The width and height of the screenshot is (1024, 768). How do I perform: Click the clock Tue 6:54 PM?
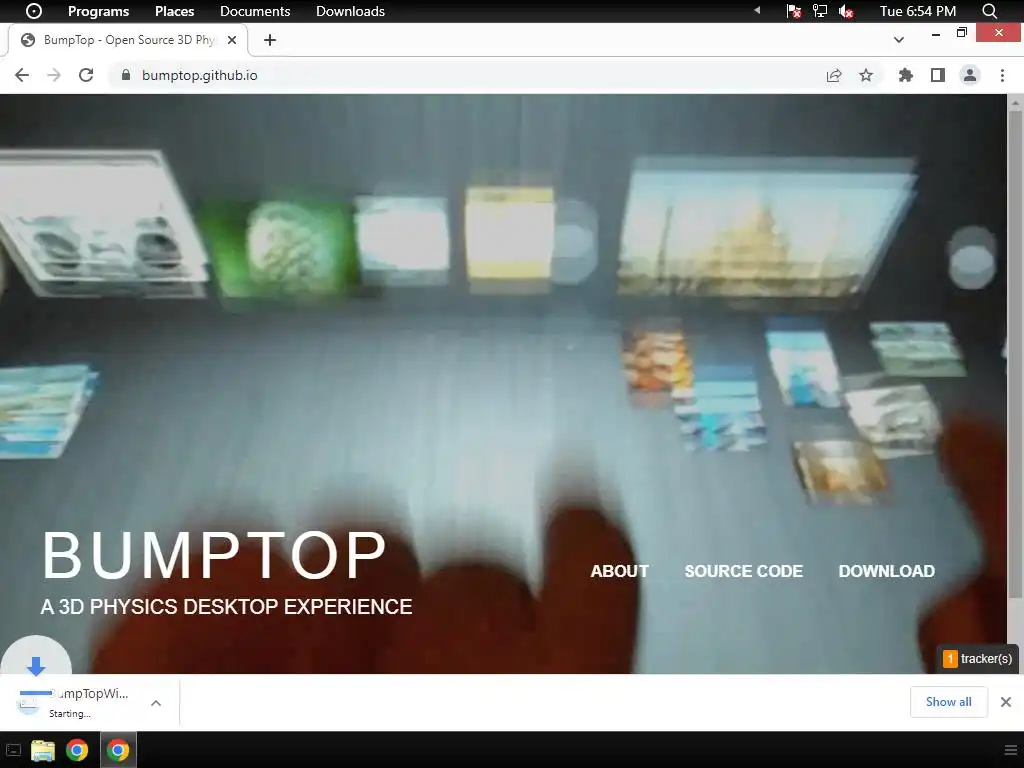pos(918,11)
